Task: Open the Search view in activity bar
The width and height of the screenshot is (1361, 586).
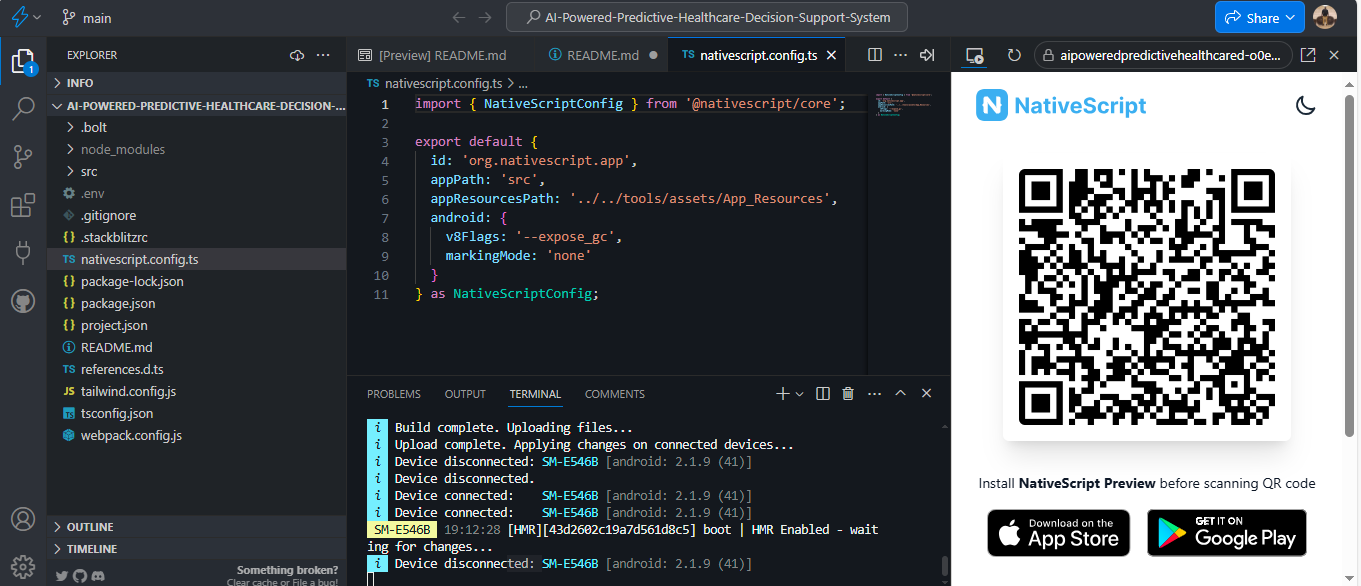Action: coord(23,109)
